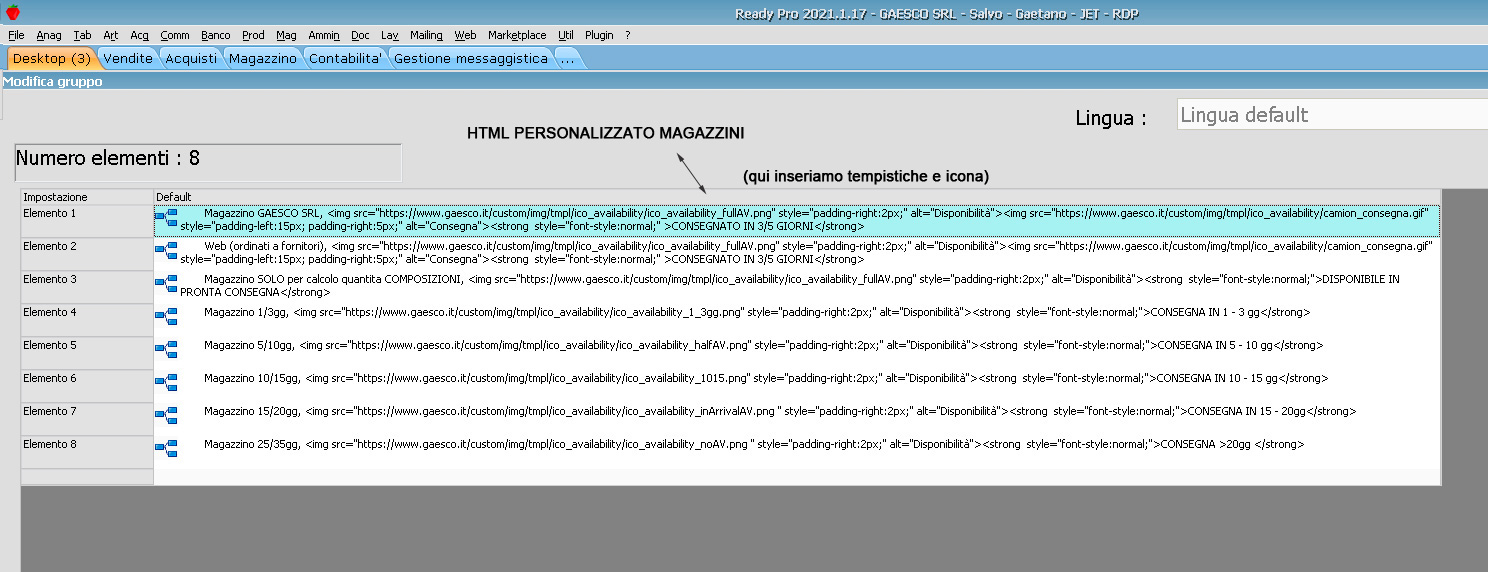Open the Util menu
Viewport: 1488px width, 572px height.
pos(567,35)
